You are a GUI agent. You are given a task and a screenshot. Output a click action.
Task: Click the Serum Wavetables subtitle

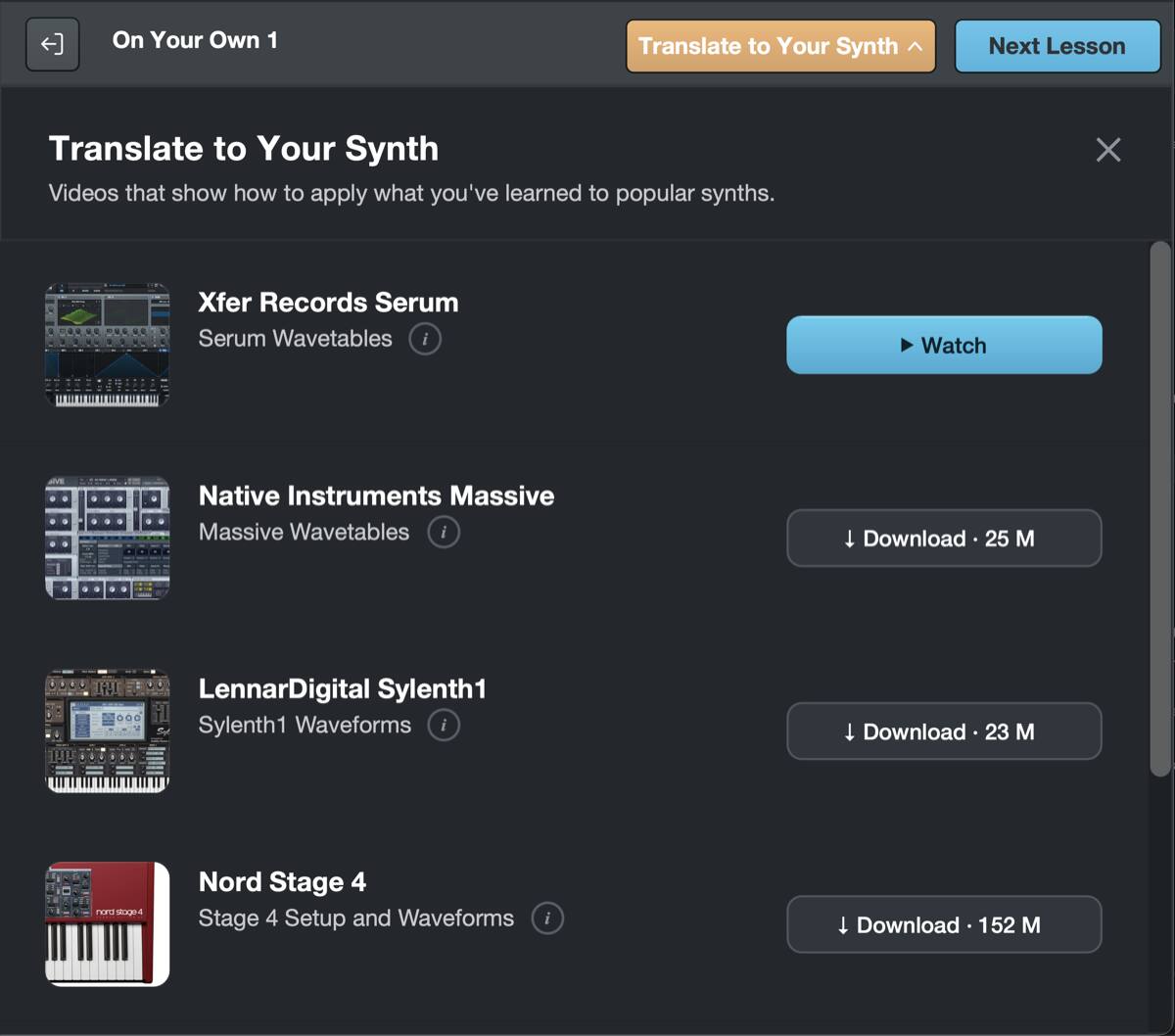295,339
